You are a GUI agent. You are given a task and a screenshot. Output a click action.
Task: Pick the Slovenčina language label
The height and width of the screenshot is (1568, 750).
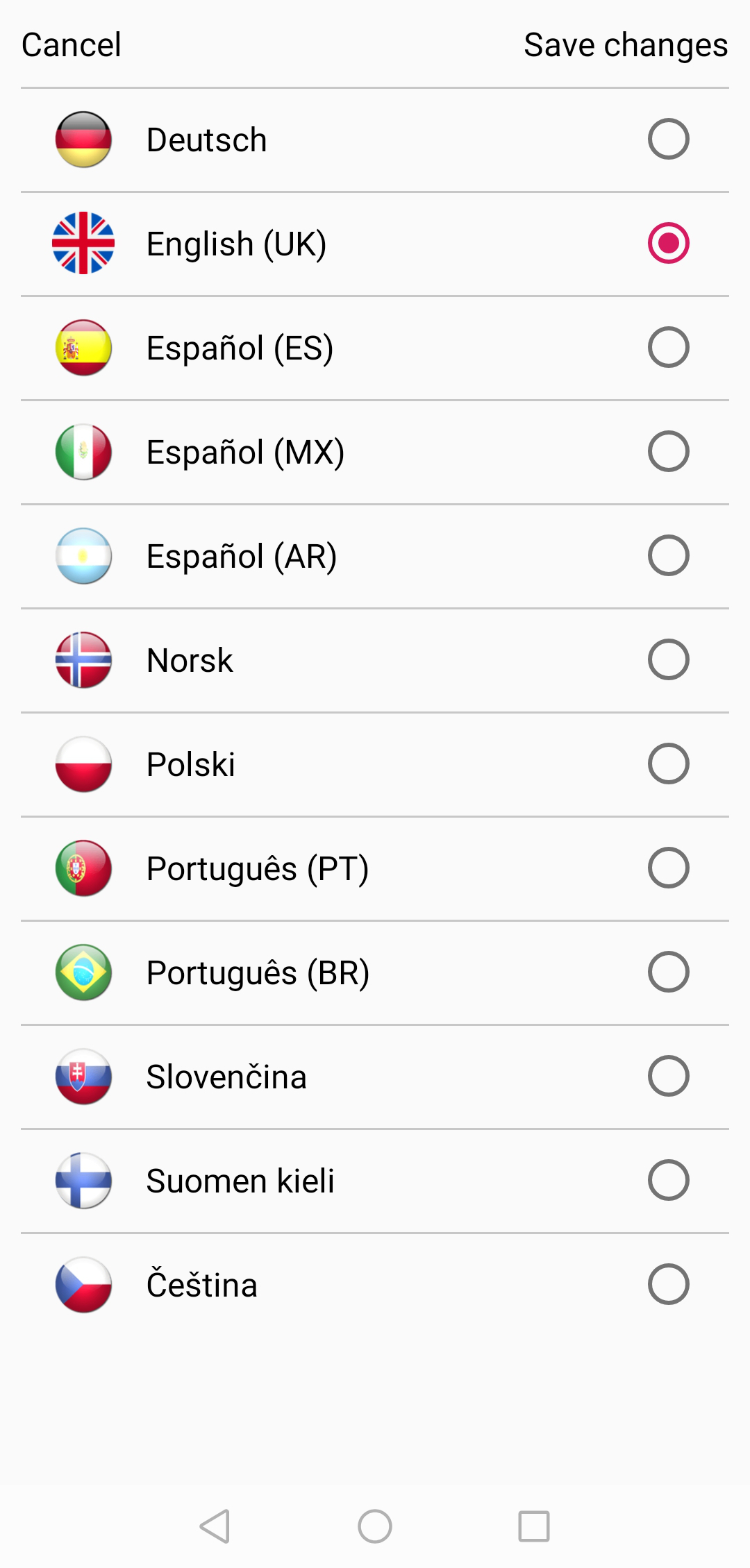point(226,1077)
